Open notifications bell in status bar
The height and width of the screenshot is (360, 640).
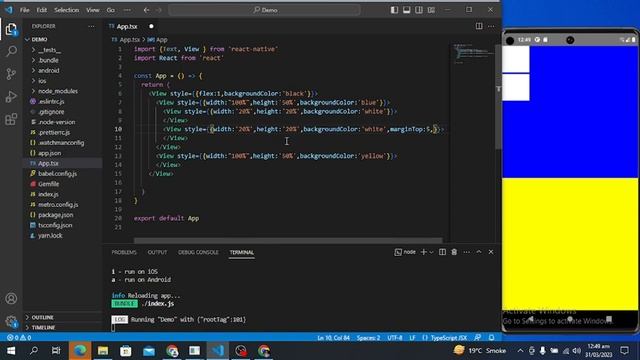(492, 338)
